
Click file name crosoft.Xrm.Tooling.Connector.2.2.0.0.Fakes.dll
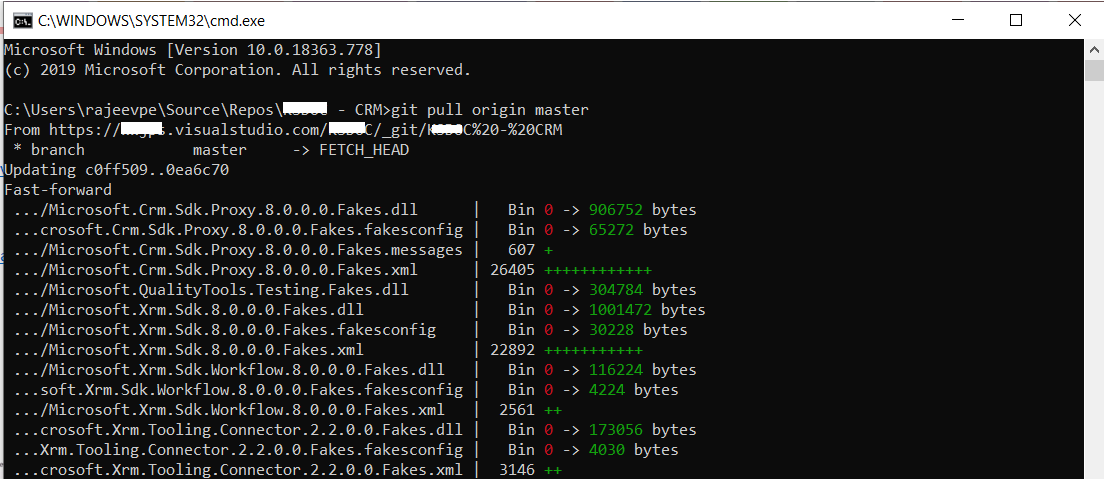238,429
